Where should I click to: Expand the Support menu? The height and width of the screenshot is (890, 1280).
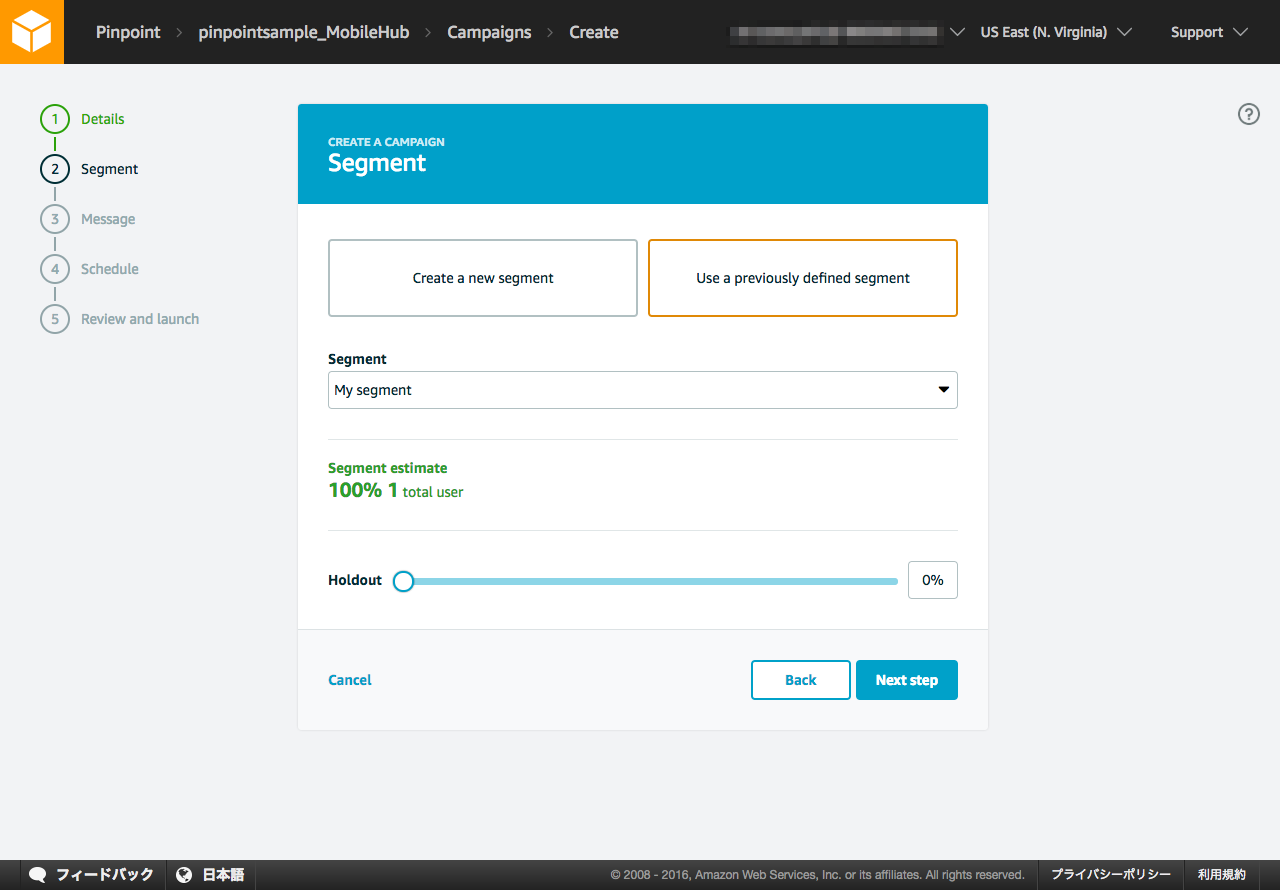1209,32
